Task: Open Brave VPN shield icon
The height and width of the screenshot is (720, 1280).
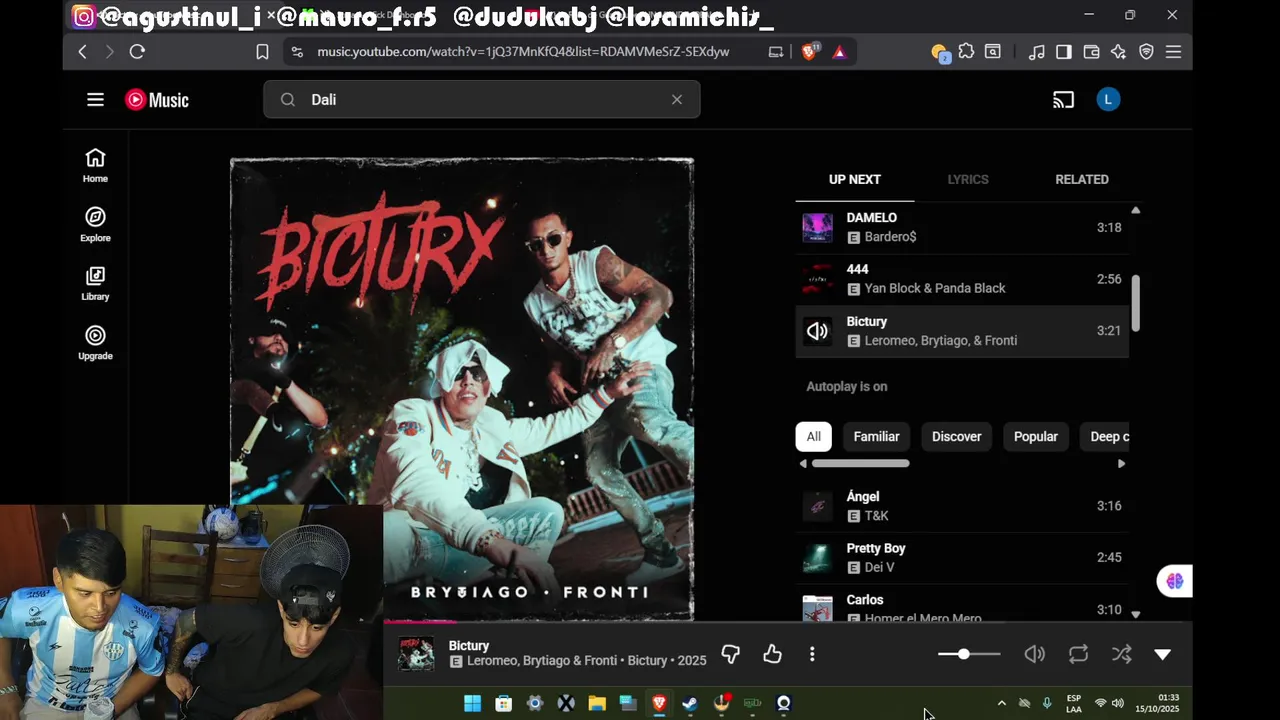Action: click(1146, 52)
